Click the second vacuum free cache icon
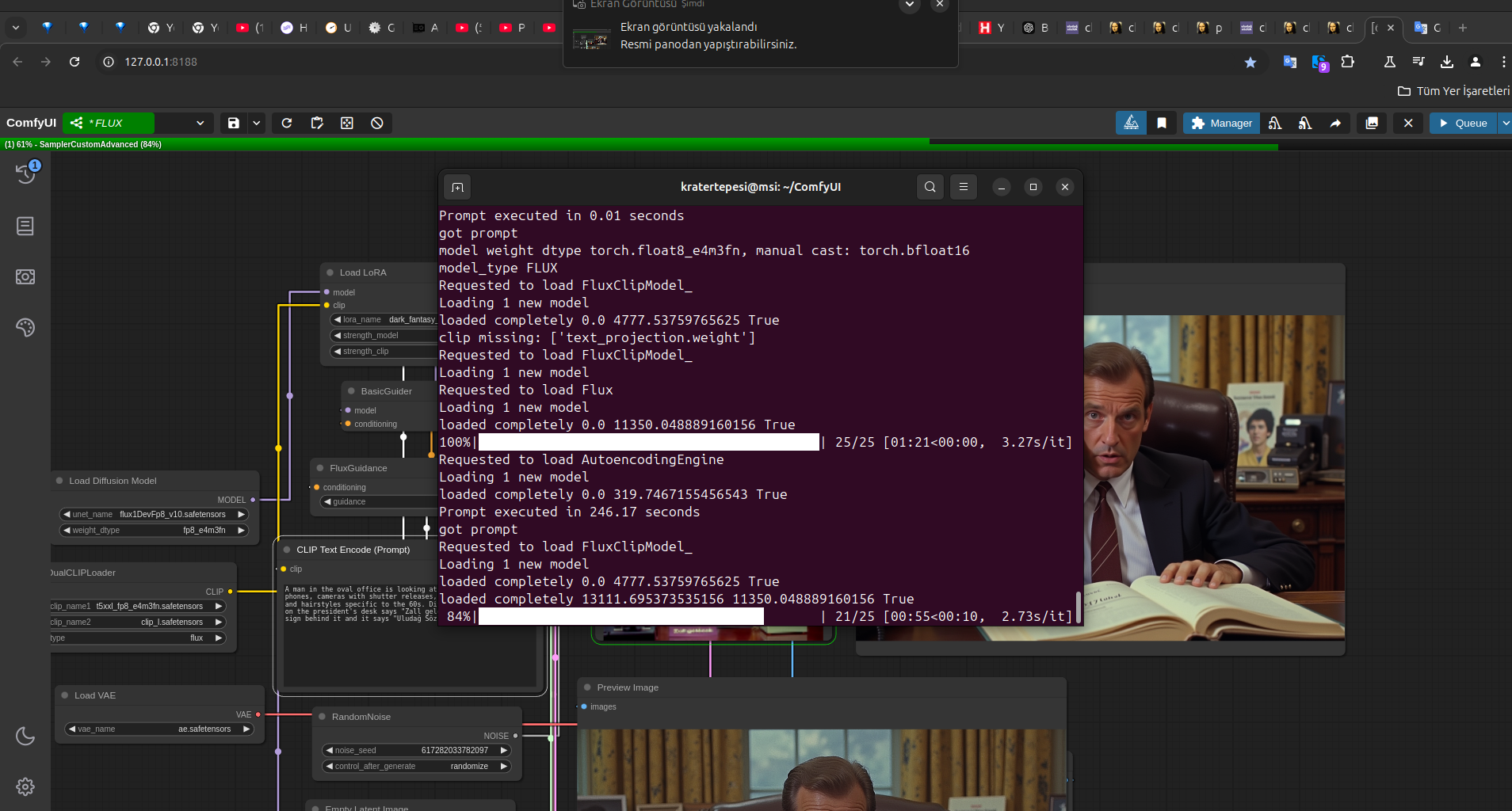This screenshot has width=1512, height=811. [x=1305, y=123]
